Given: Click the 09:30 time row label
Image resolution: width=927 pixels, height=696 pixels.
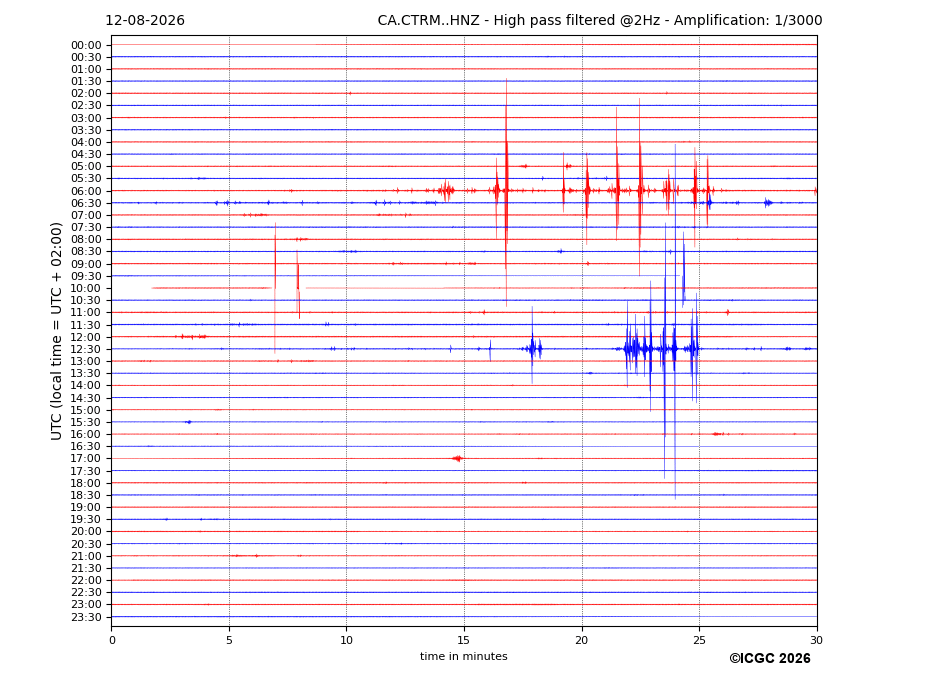Looking at the screenshot, I should coord(86,276).
